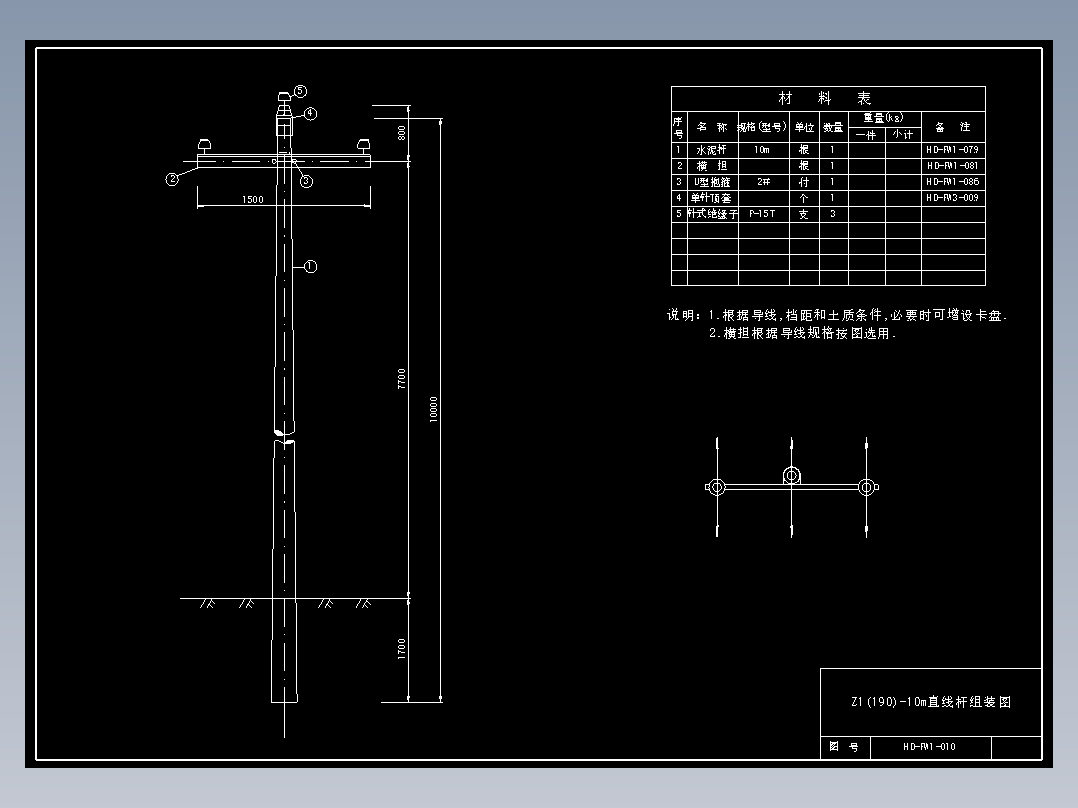Click the '名称' column header

coord(712,127)
